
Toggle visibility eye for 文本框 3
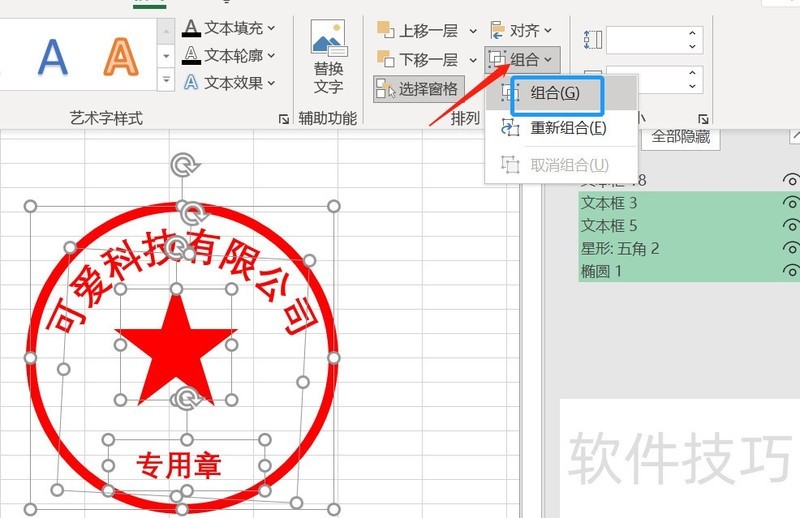(791, 203)
